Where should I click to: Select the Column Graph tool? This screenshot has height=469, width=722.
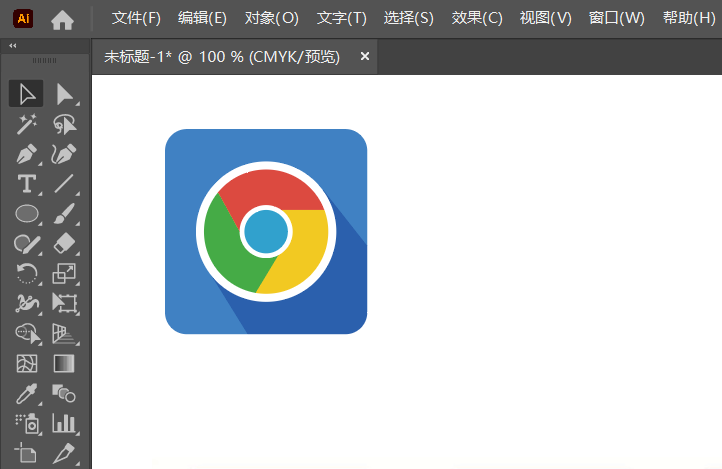[x=64, y=424]
